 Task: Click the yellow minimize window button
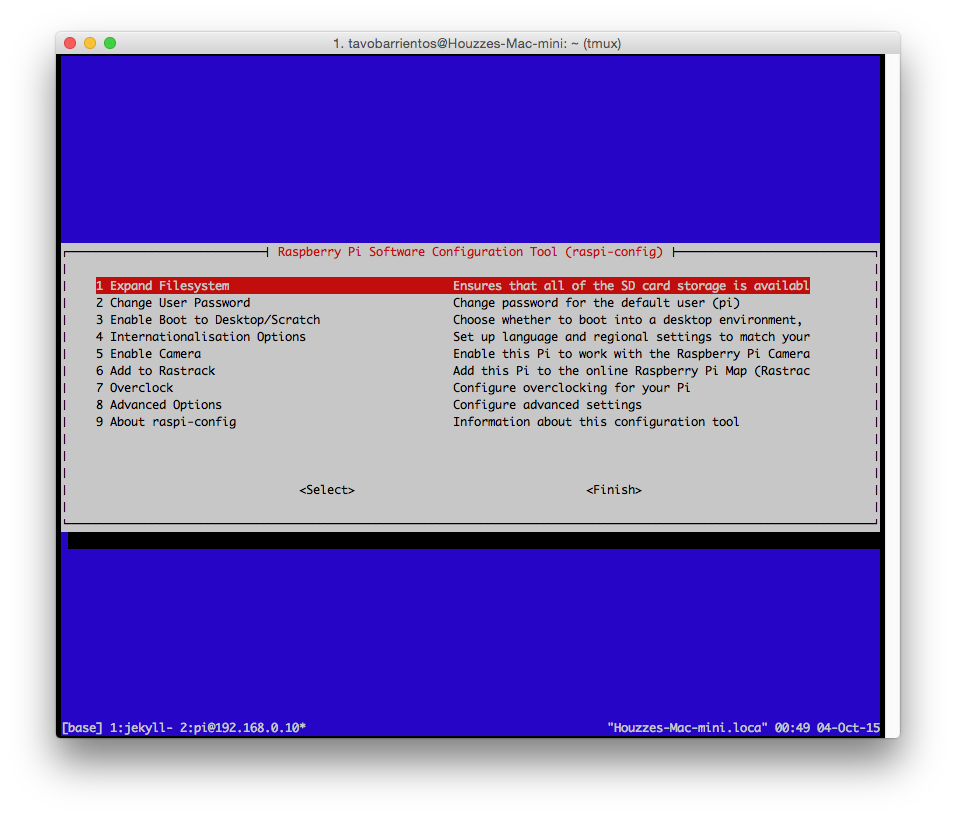(x=90, y=43)
